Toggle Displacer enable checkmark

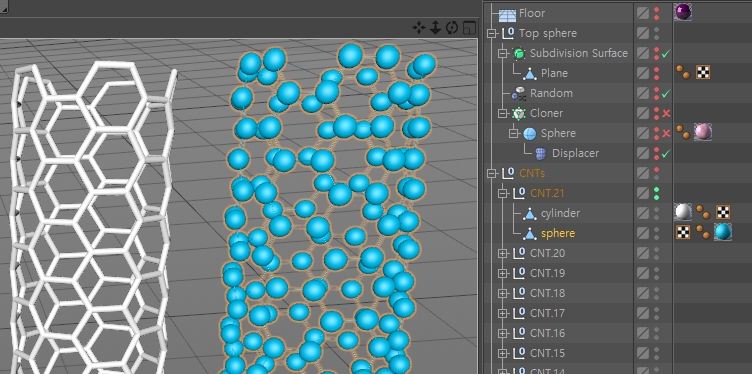pyautogui.click(x=666, y=154)
